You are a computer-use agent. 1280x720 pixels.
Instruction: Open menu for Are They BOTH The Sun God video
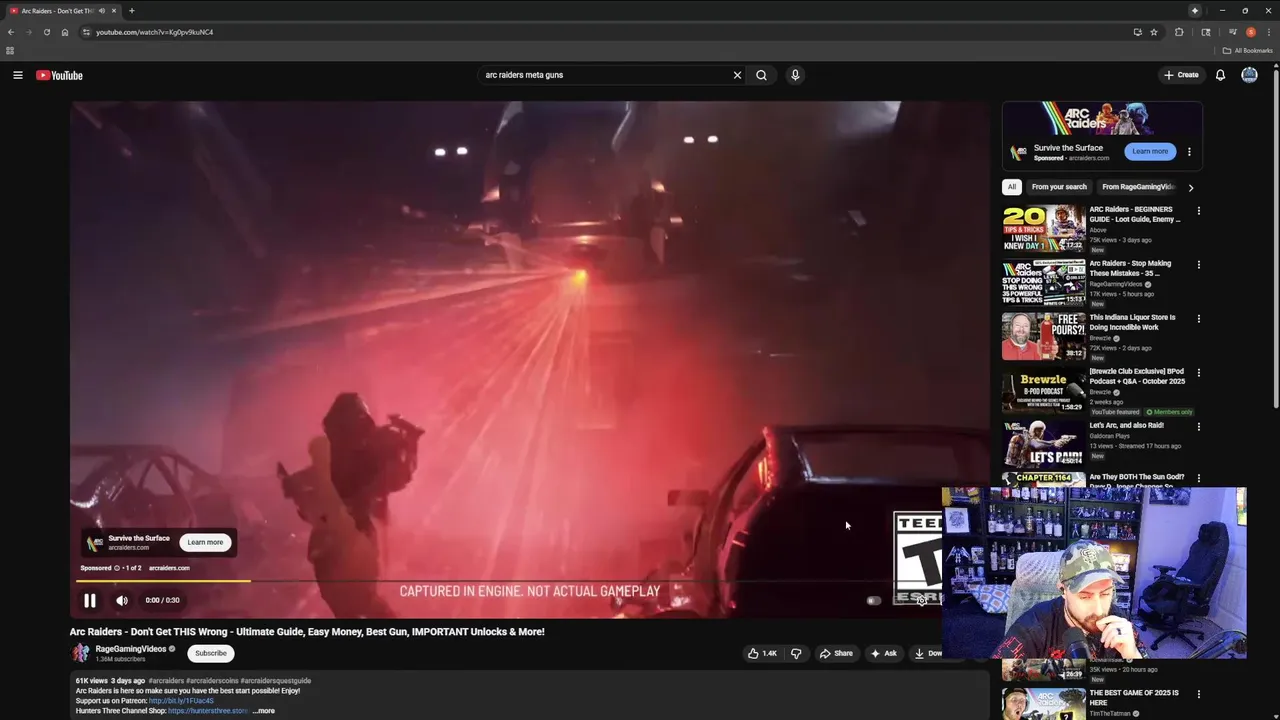(x=1198, y=479)
